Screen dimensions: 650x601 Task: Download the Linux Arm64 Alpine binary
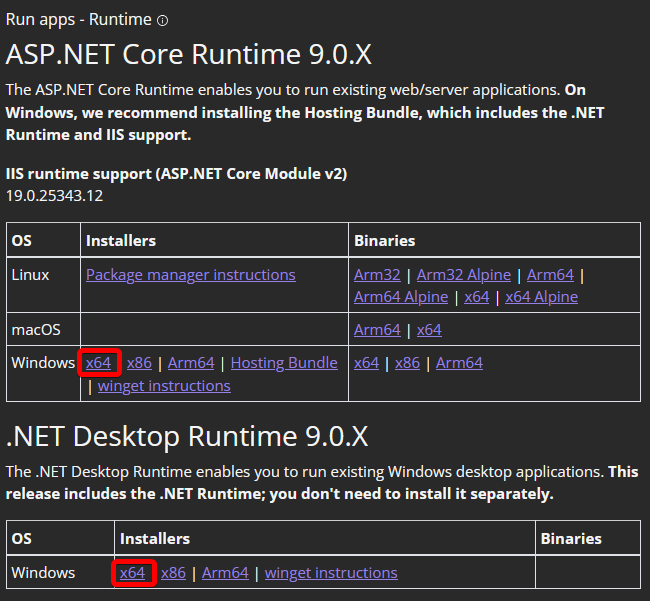pyautogui.click(x=401, y=297)
